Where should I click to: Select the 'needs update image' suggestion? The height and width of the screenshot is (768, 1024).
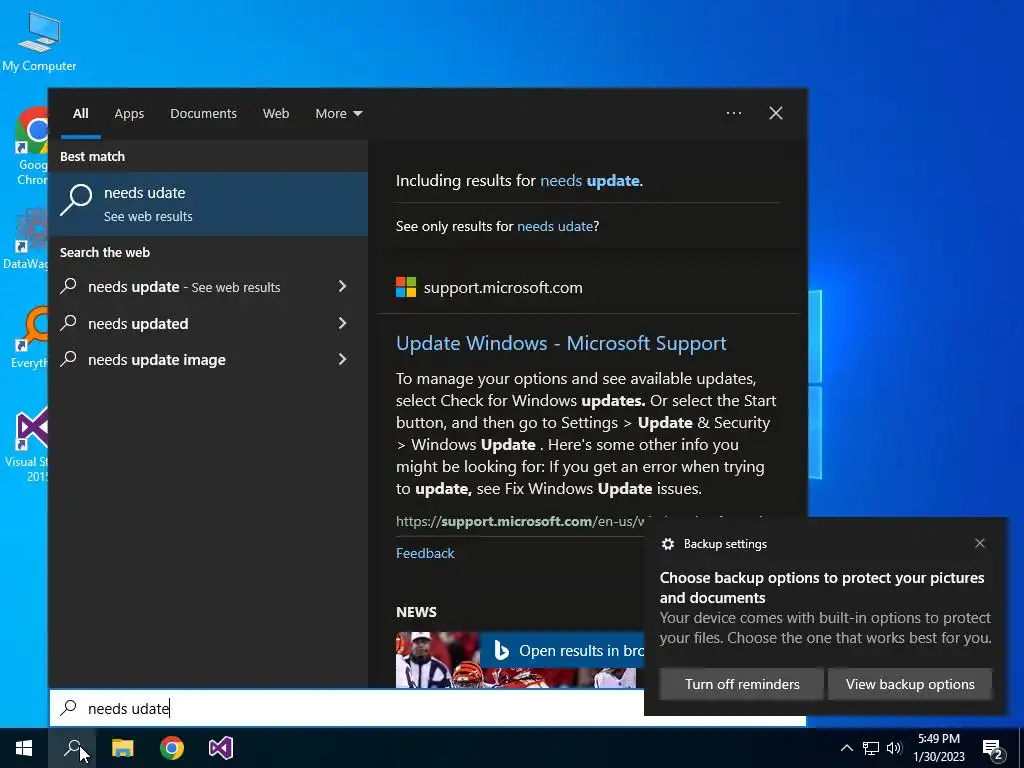point(157,360)
